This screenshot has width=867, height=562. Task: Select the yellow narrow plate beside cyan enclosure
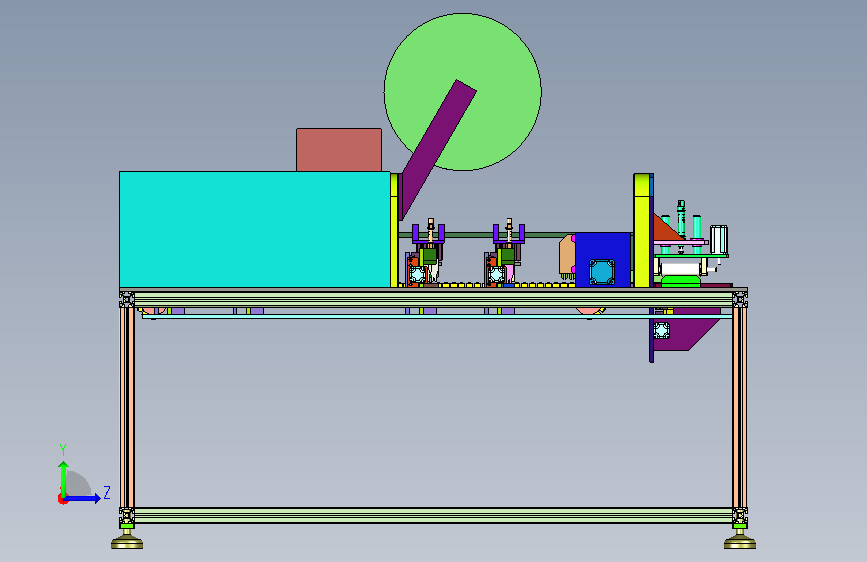click(x=394, y=230)
